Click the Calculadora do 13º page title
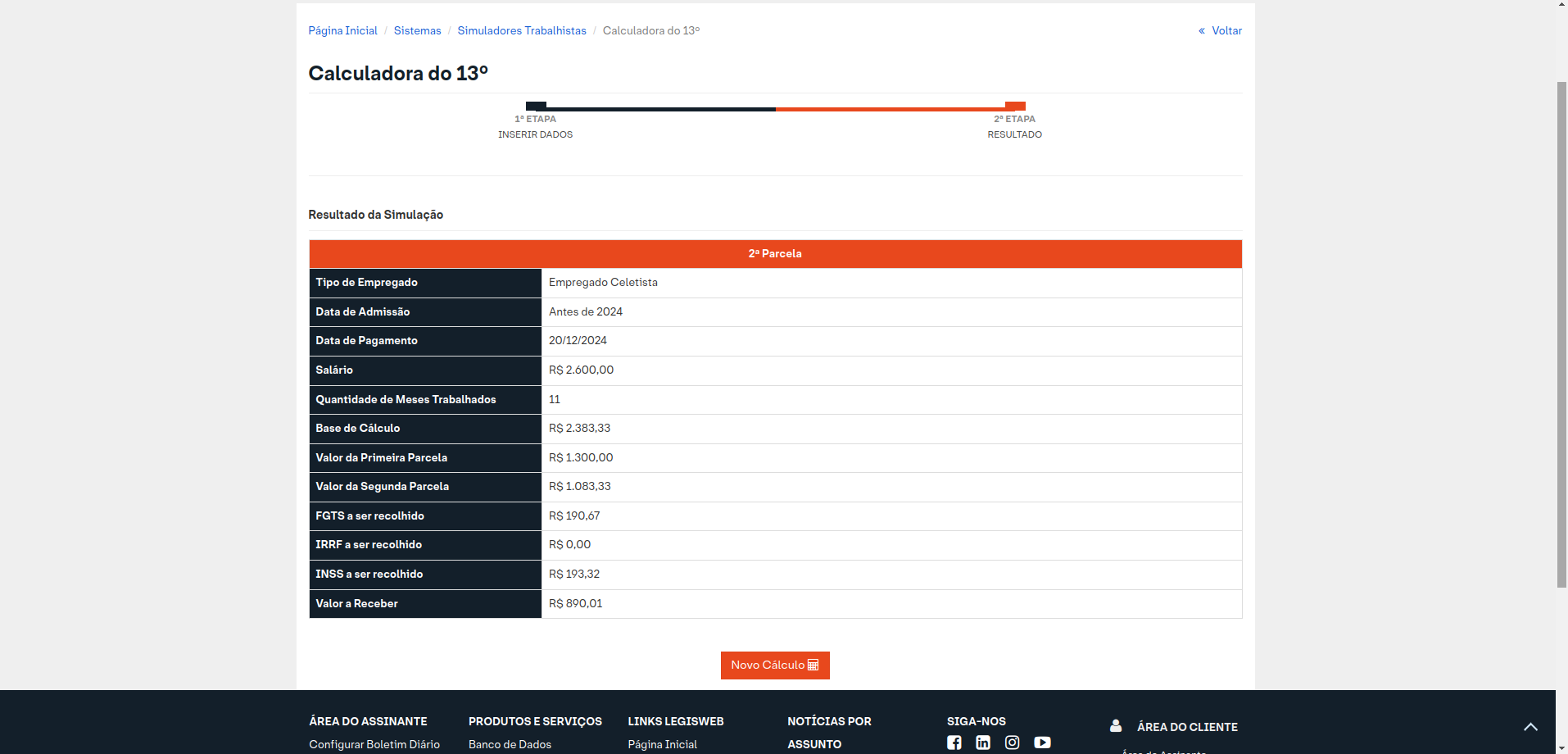1568x754 pixels. pos(398,74)
